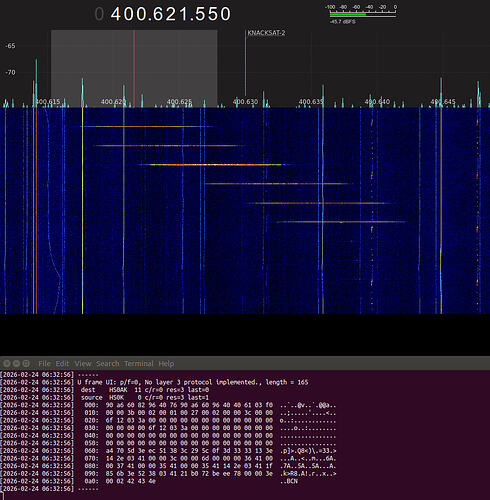This screenshot has width=490, height=500.
Task: Click the 400.620 frequency axis label
Action: (x=113, y=102)
